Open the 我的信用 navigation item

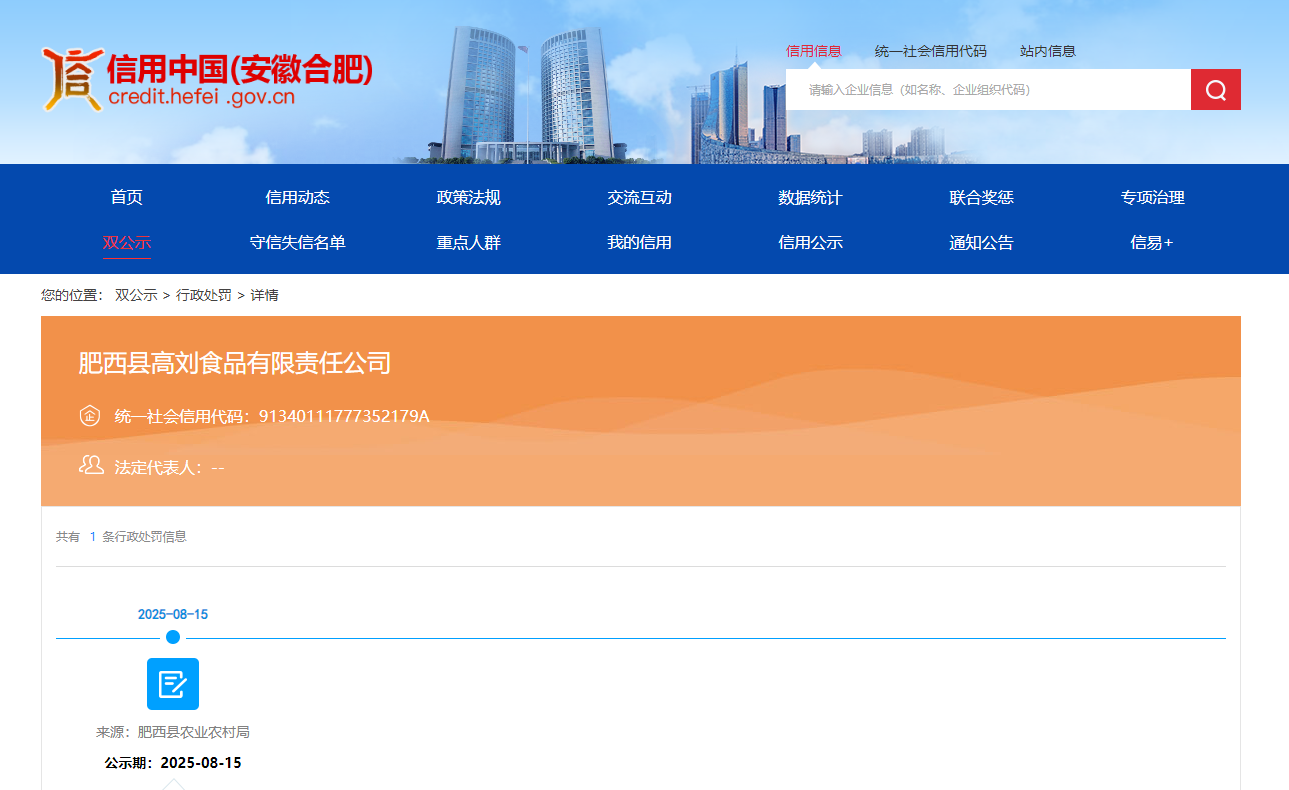tap(640, 242)
